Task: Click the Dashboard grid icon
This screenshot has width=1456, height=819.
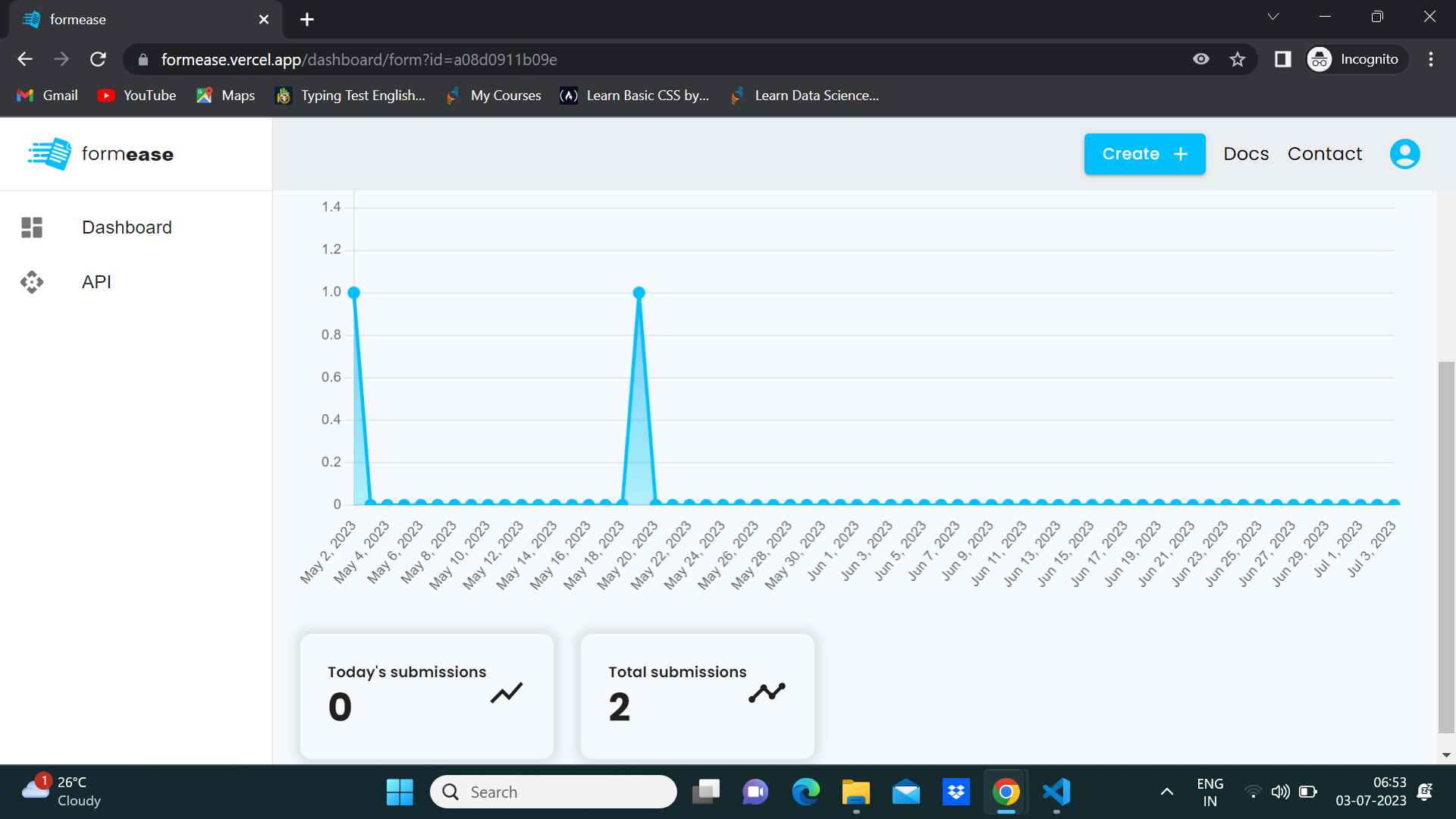Action: 32,227
